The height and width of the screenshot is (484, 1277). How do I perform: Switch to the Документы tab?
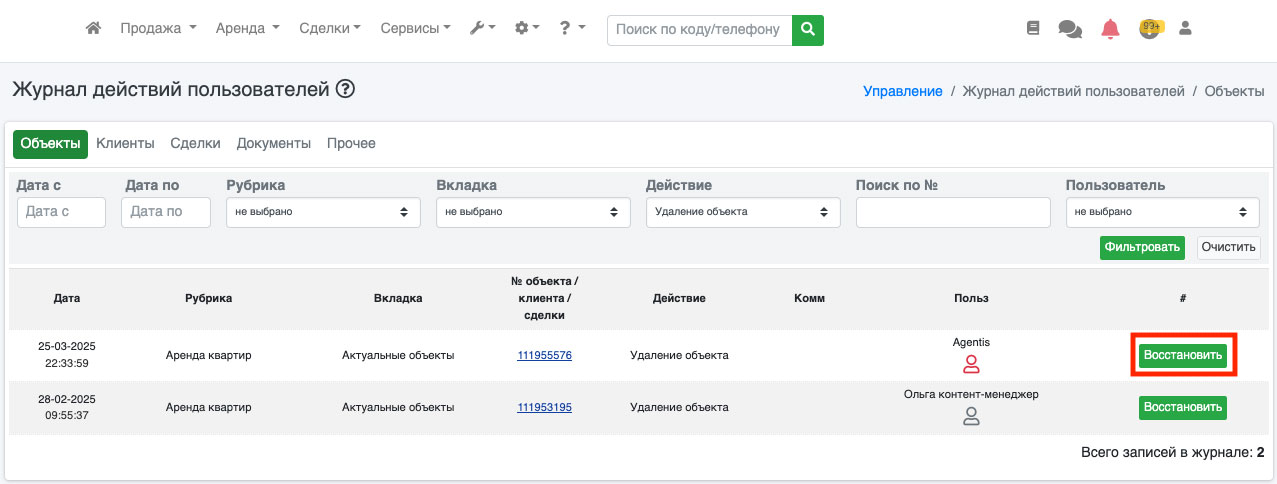[274, 144]
